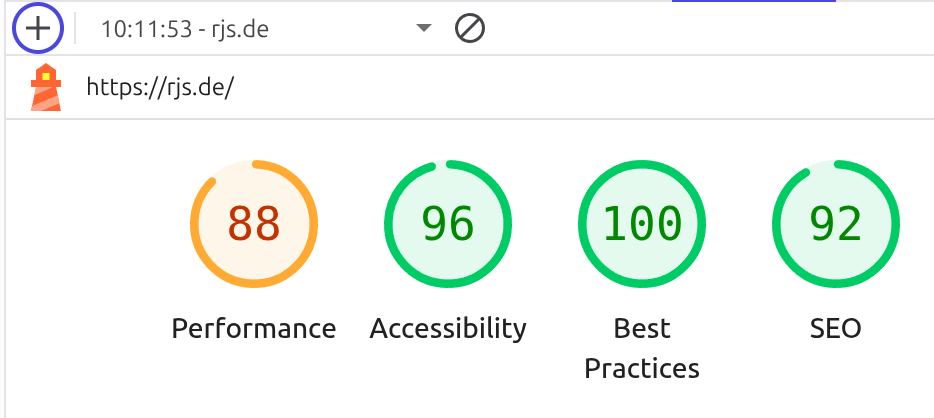Viewport: 934px width, 418px height.
Task: Click the red score number 88
Action: (x=254, y=224)
